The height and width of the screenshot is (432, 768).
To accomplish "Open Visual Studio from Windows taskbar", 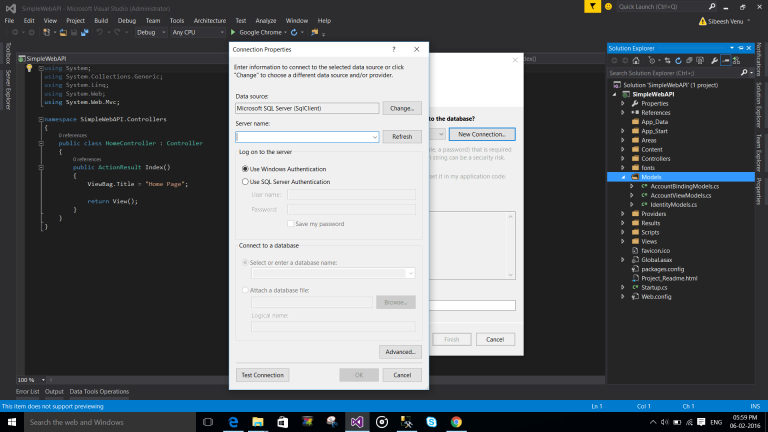I will coord(358,422).
